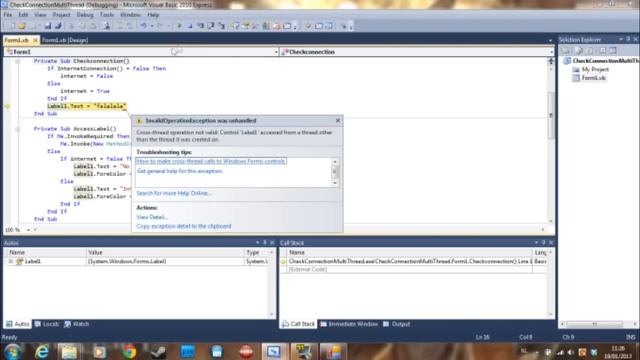
Task: Pin toggle for the Call Stack panel
Action: click(x=543, y=242)
